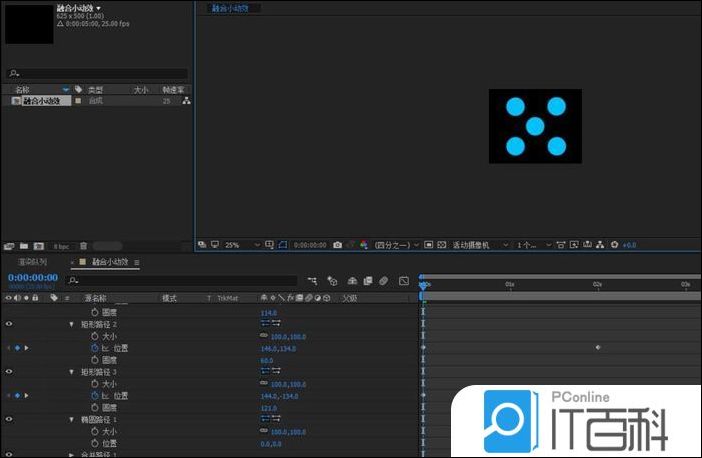Viewport: 702px width, 458px height.
Task: Click the snapshot camera icon in viewer
Action: click(x=337, y=245)
